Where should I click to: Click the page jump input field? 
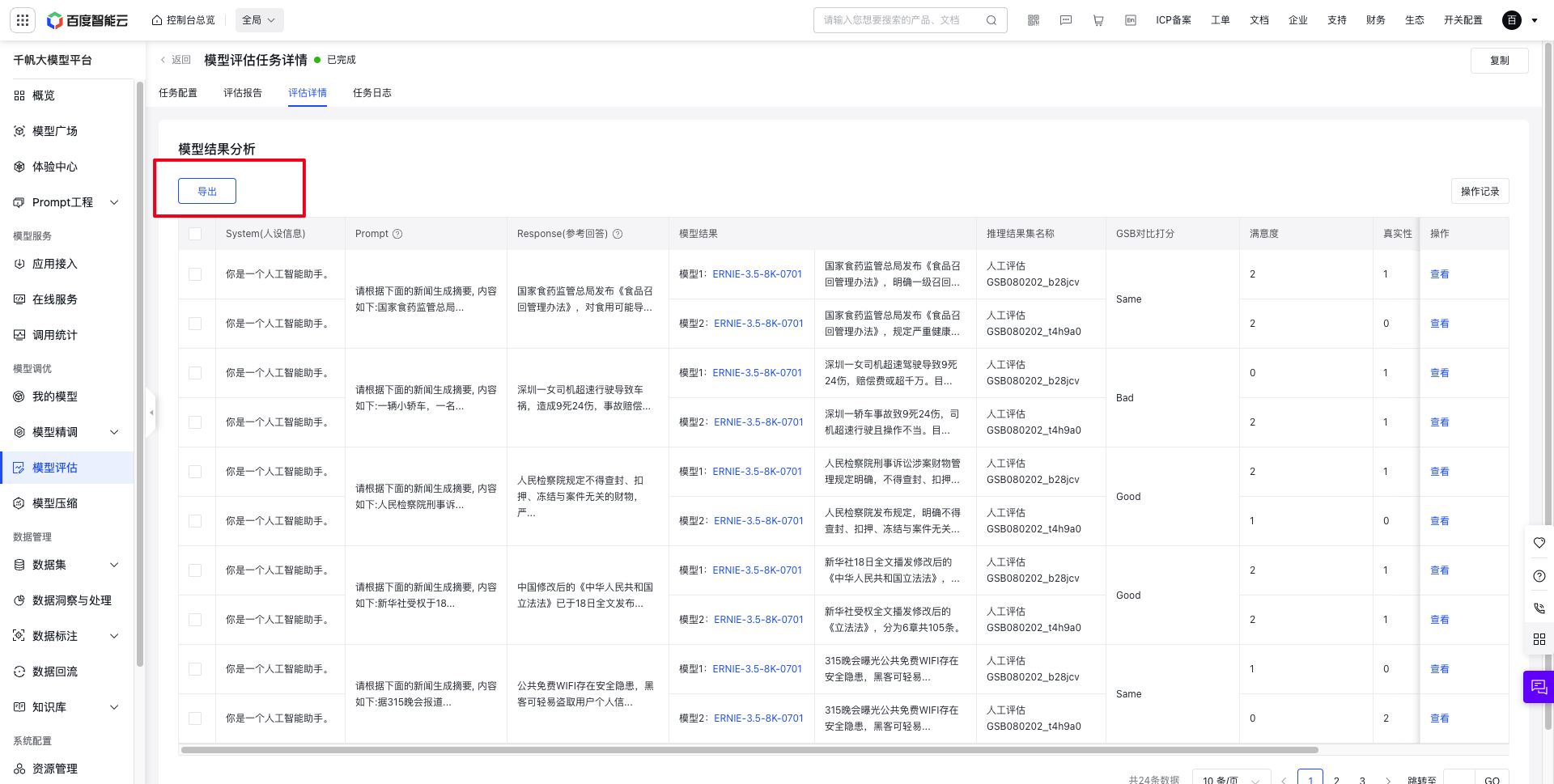click(1459, 778)
